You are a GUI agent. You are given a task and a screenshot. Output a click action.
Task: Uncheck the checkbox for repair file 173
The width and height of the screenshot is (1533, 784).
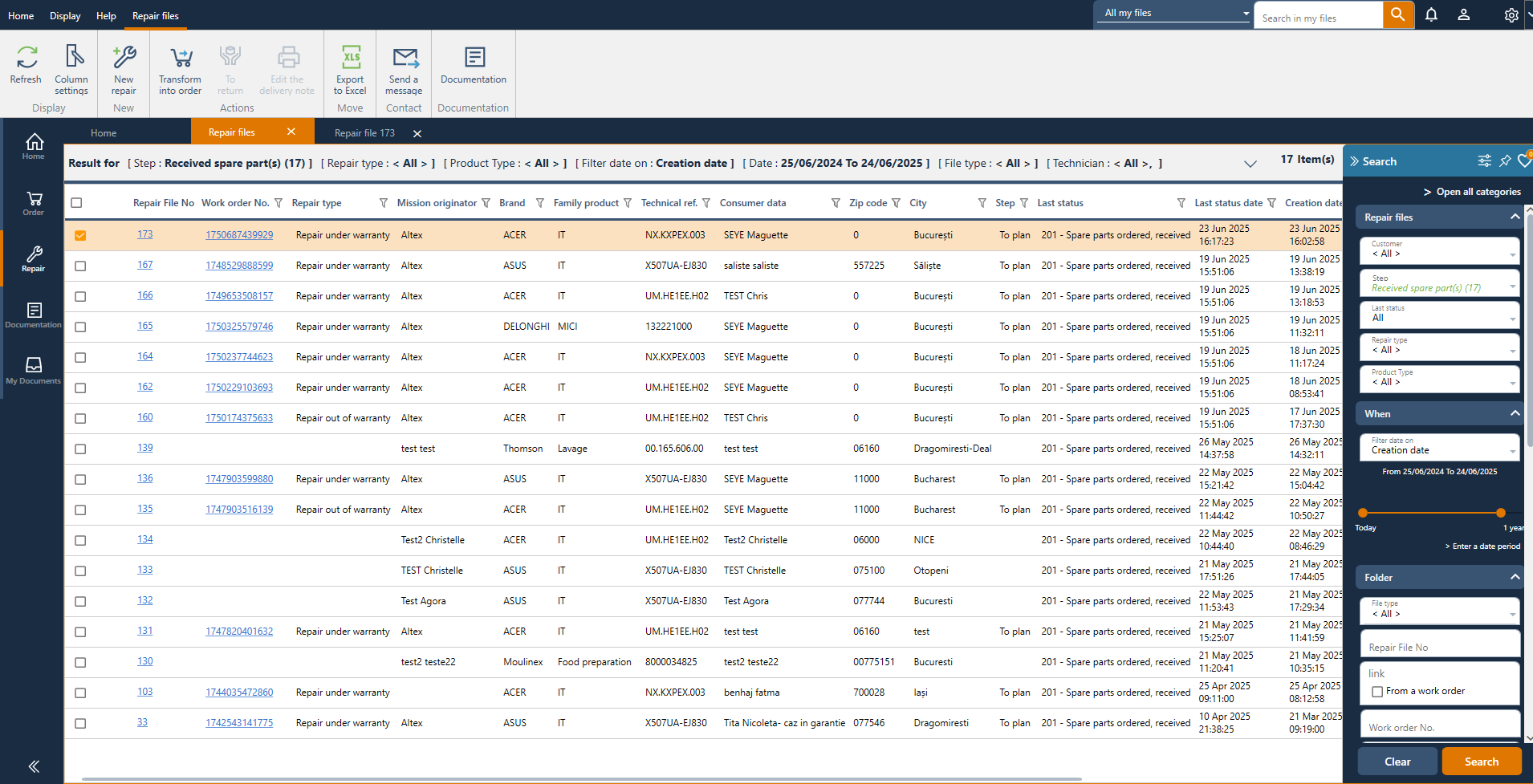click(x=80, y=235)
